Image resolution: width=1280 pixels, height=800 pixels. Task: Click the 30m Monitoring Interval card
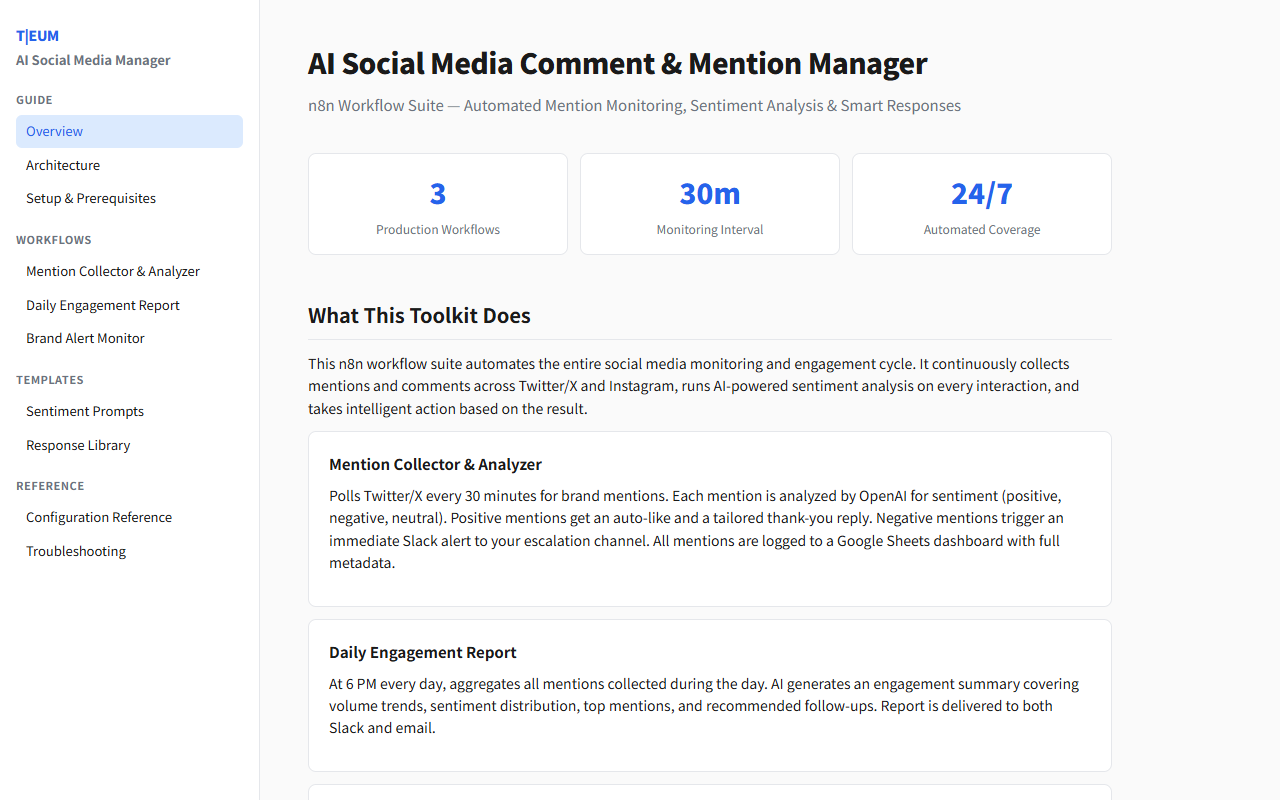(710, 204)
